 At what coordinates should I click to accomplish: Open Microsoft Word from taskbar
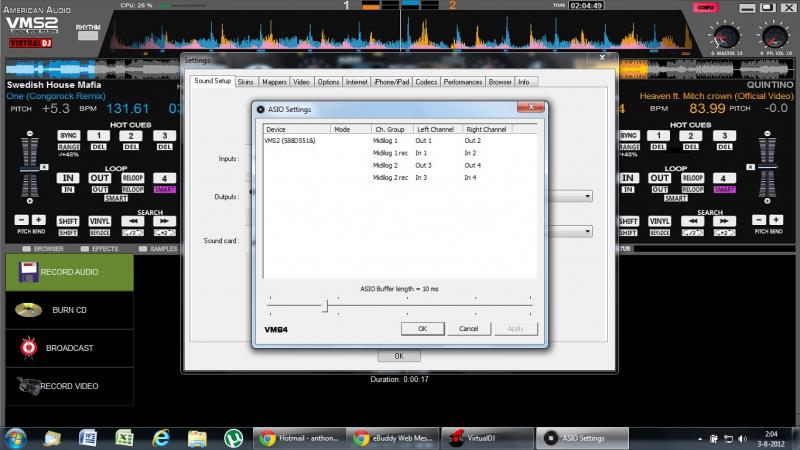88,438
